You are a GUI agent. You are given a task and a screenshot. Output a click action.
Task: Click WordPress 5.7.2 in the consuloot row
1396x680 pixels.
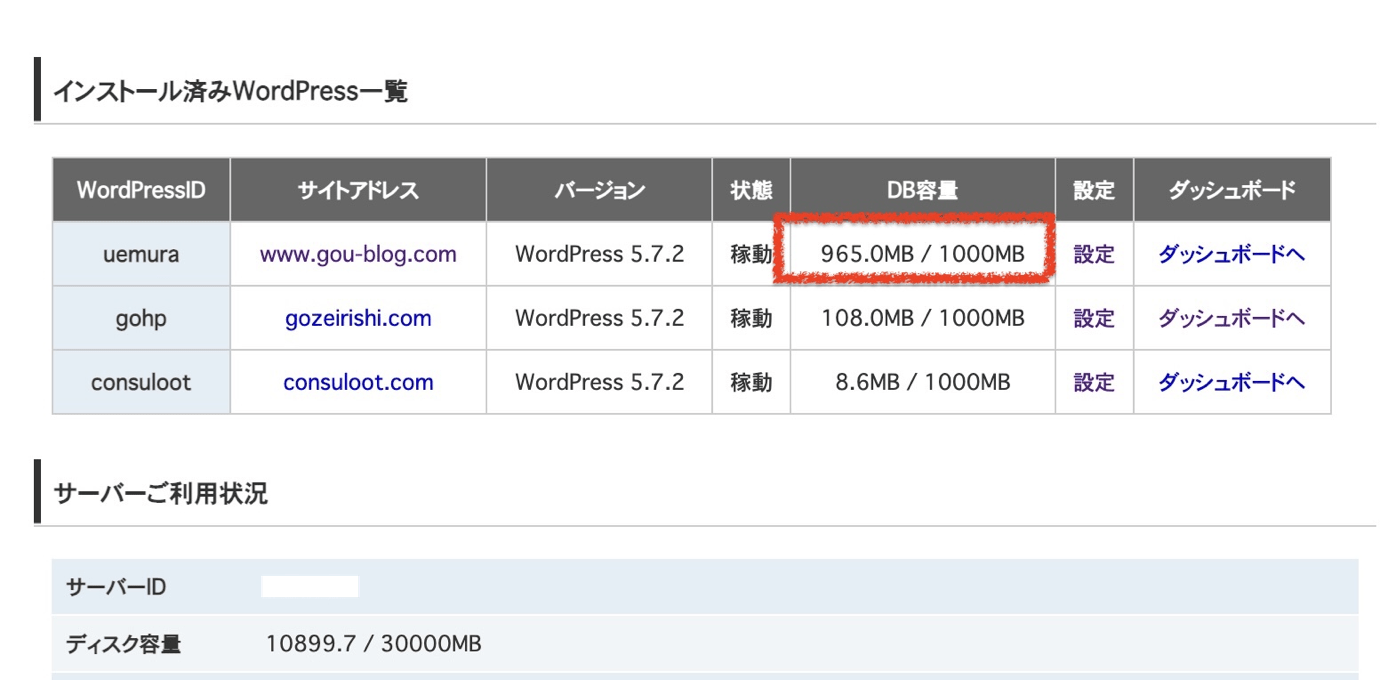click(x=599, y=382)
